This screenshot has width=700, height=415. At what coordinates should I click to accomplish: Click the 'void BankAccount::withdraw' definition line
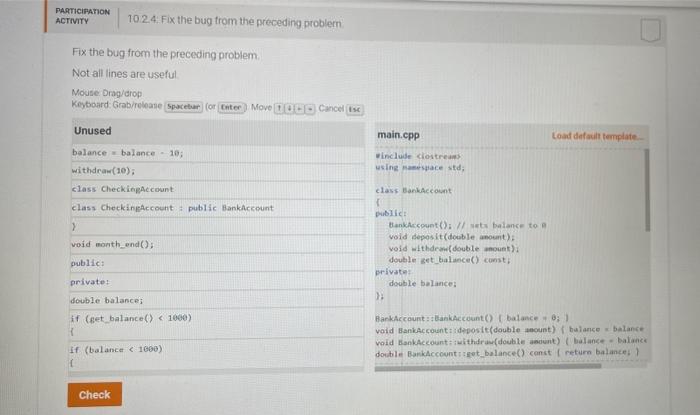(511, 341)
